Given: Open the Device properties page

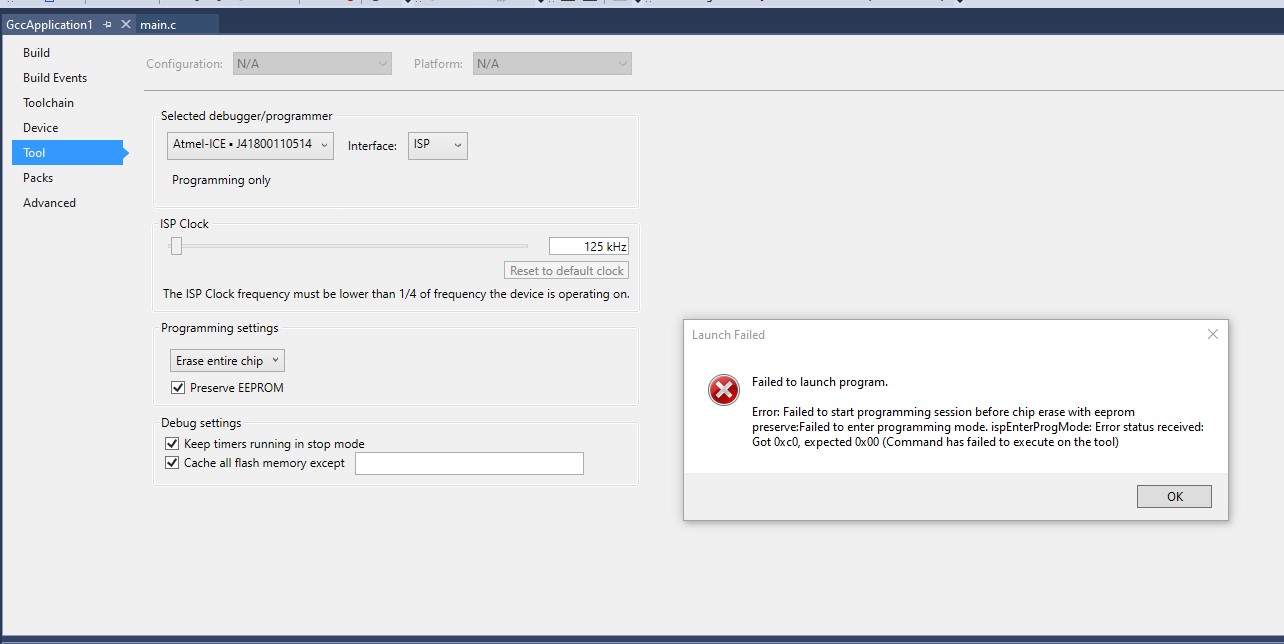Looking at the screenshot, I should (x=41, y=128).
